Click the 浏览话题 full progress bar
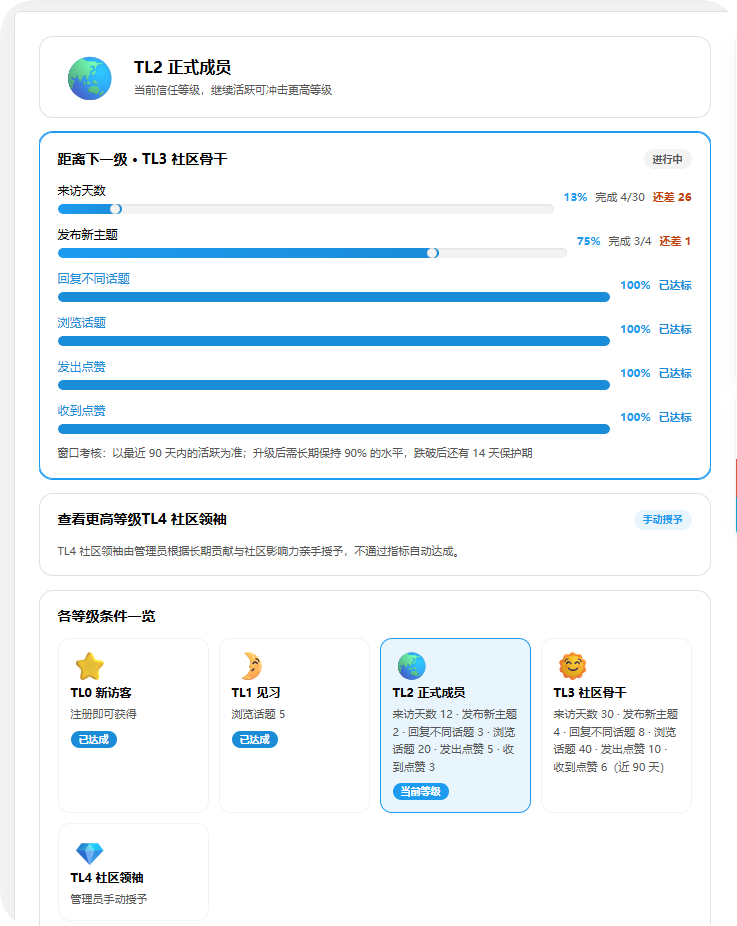The image size is (737, 926). pos(334,341)
